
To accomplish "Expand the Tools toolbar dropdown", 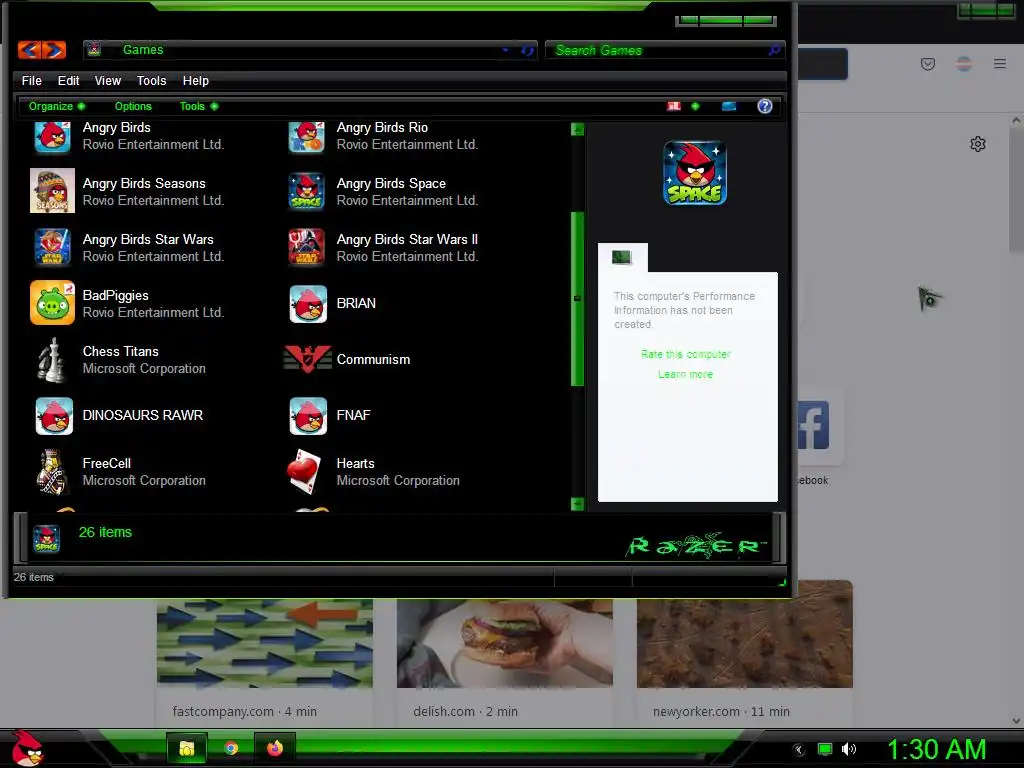I will point(199,106).
